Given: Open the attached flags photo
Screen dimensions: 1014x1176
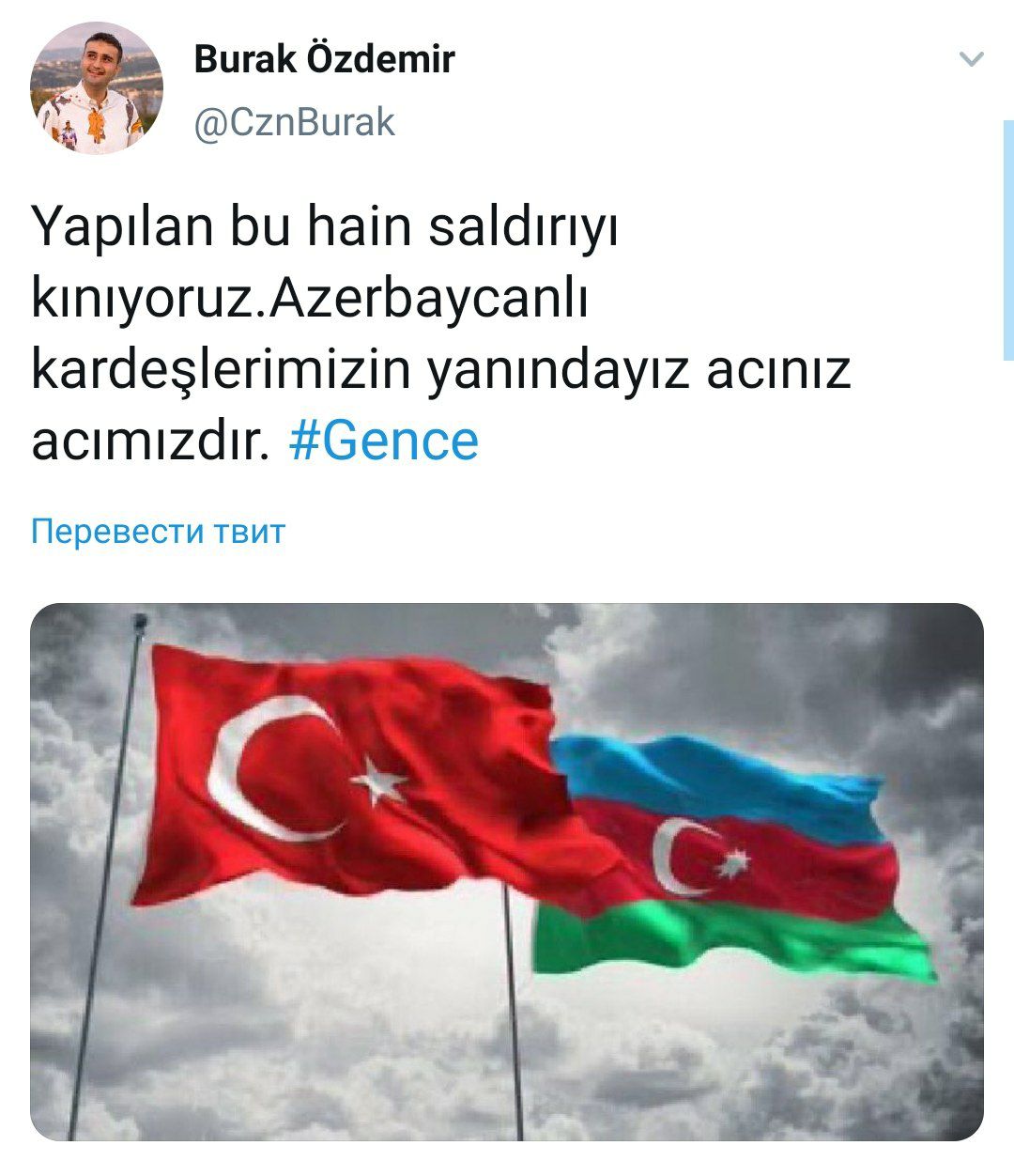Looking at the screenshot, I should (x=507, y=872).
